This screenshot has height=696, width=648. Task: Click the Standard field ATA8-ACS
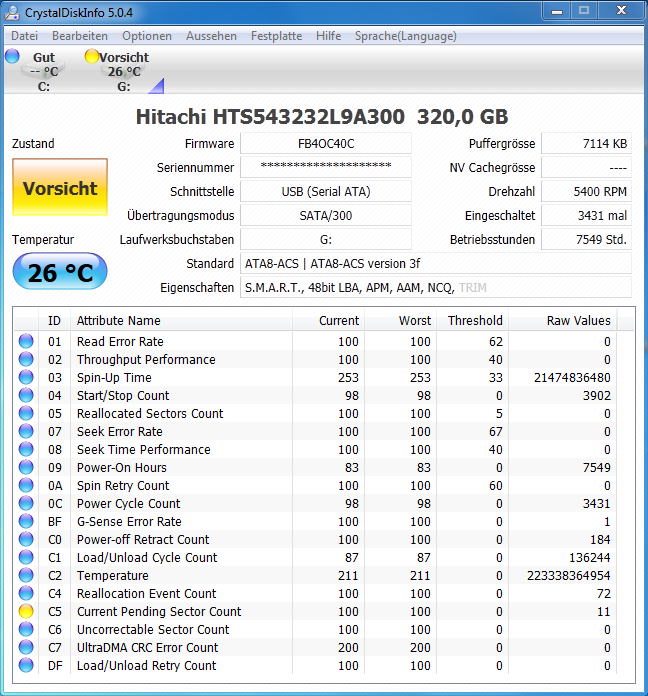436,263
